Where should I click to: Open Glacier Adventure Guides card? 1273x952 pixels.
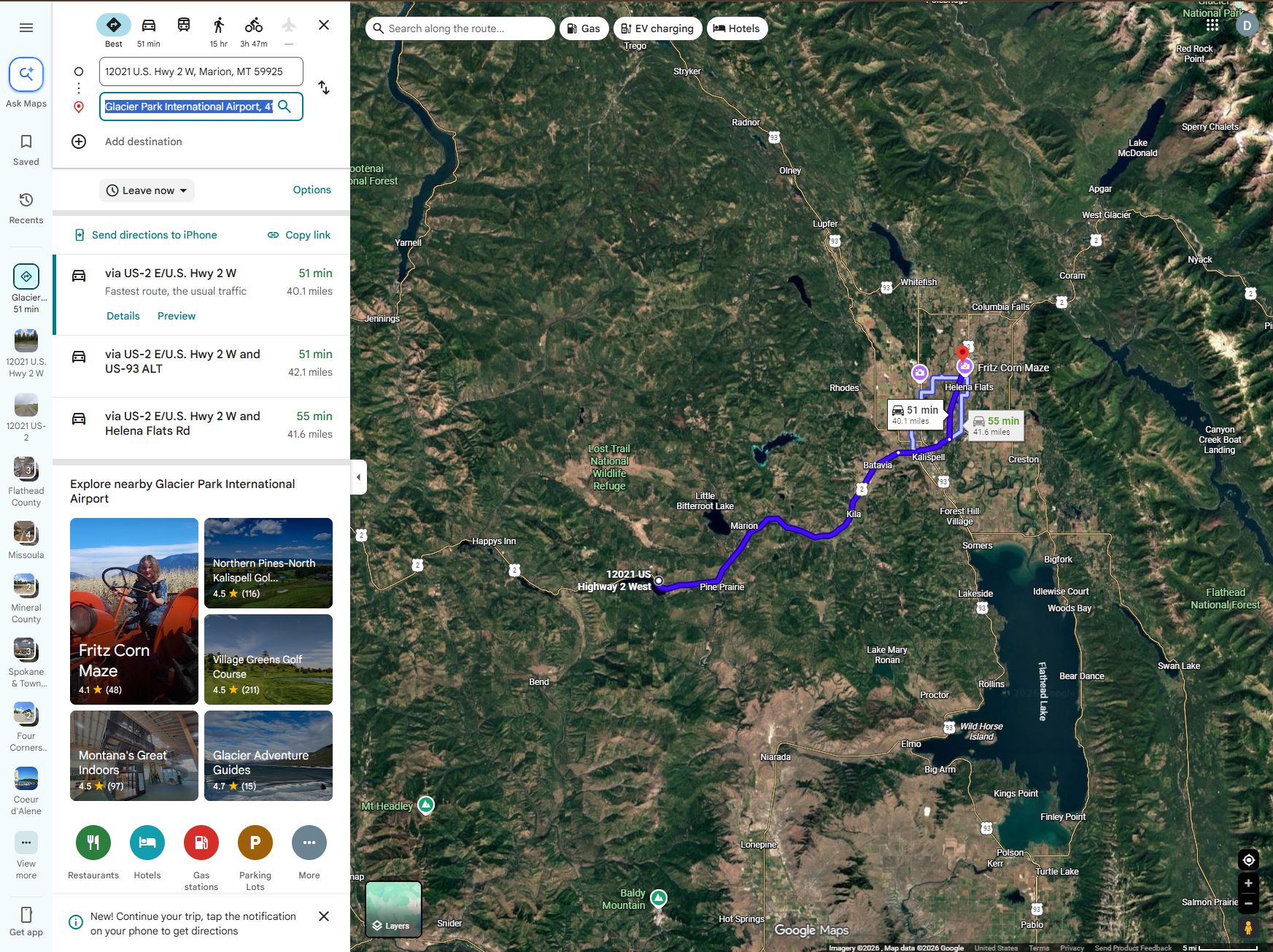coord(268,756)
